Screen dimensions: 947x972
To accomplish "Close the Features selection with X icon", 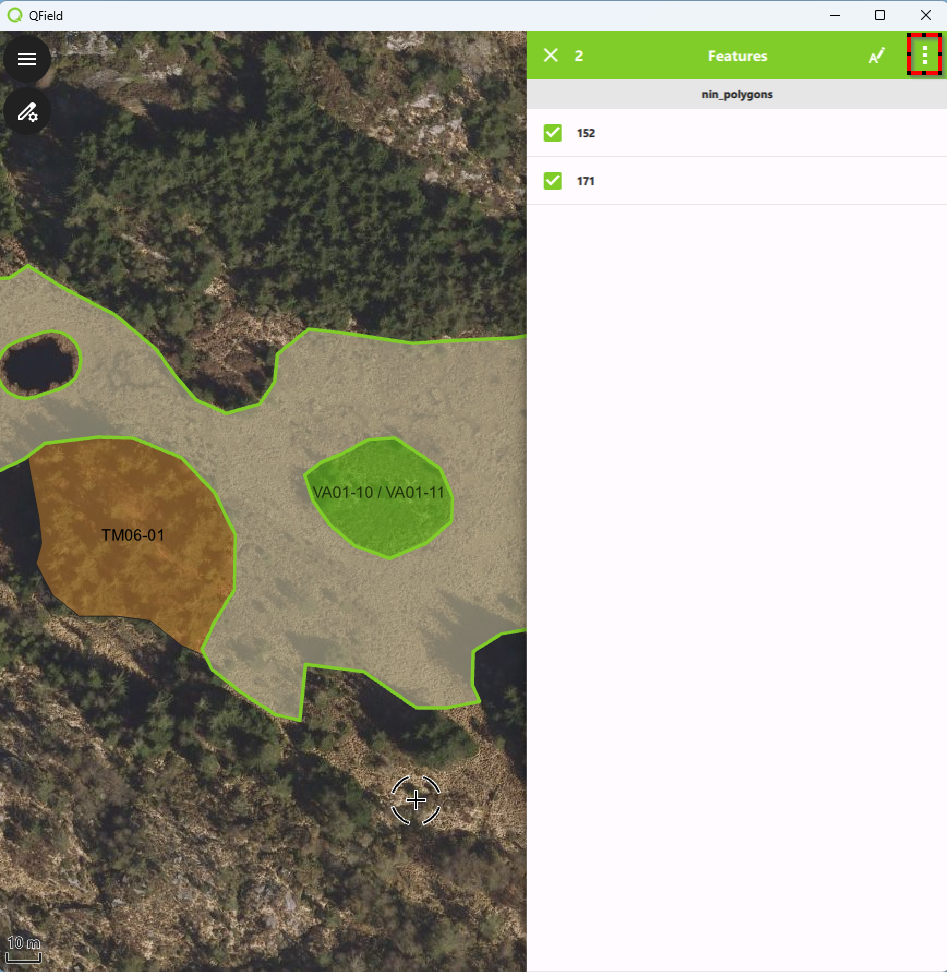I will [550, 55].
